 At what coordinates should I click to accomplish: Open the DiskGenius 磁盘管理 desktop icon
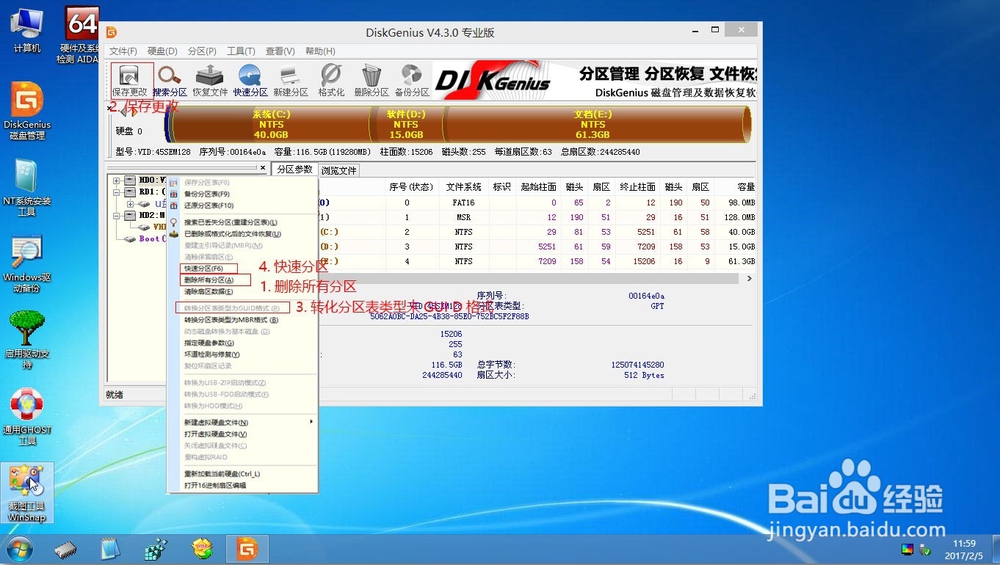coord(27,110)
